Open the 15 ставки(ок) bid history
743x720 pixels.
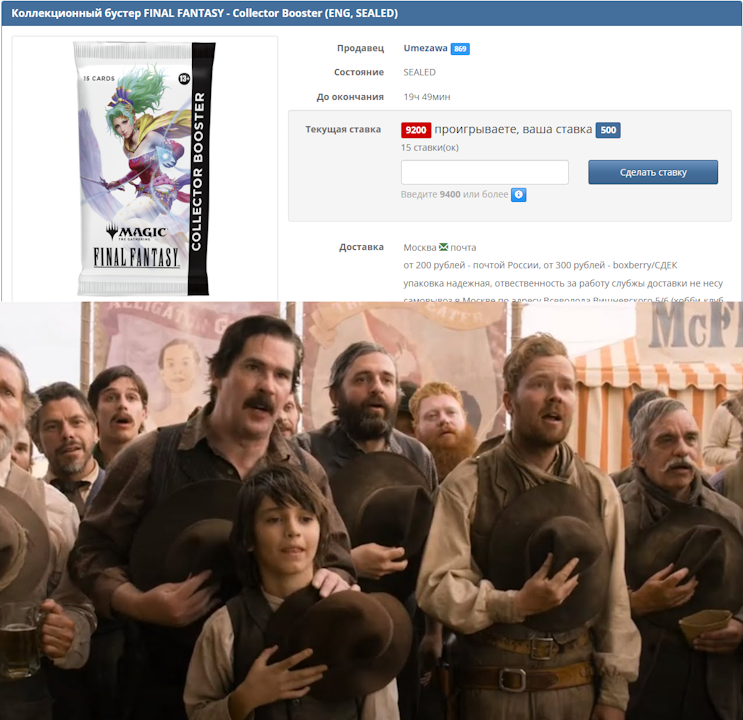(x=430, y=147)
